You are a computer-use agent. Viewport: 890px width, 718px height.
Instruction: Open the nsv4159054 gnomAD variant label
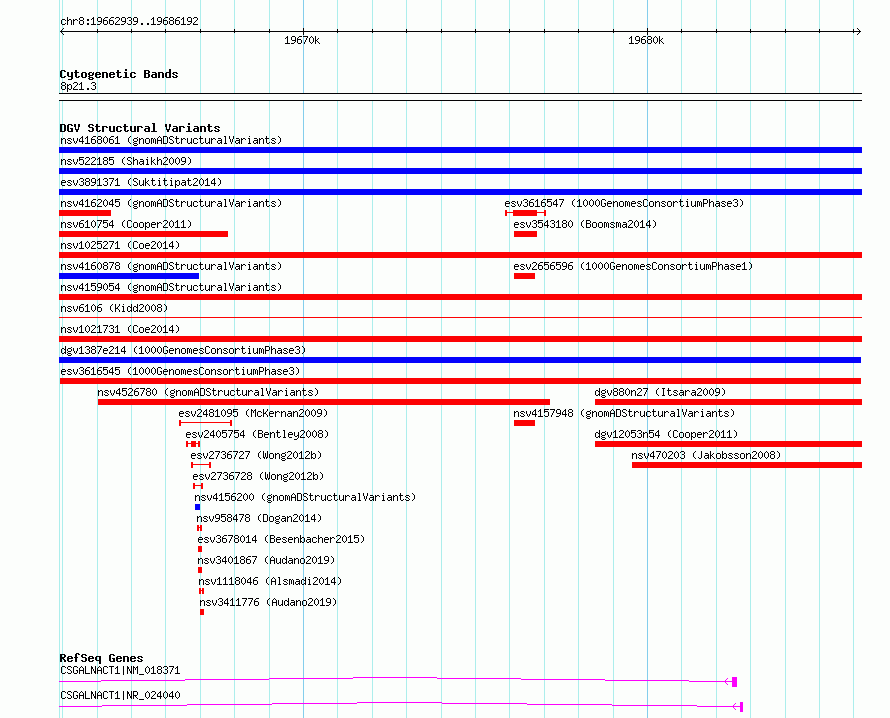click(171, 287)
